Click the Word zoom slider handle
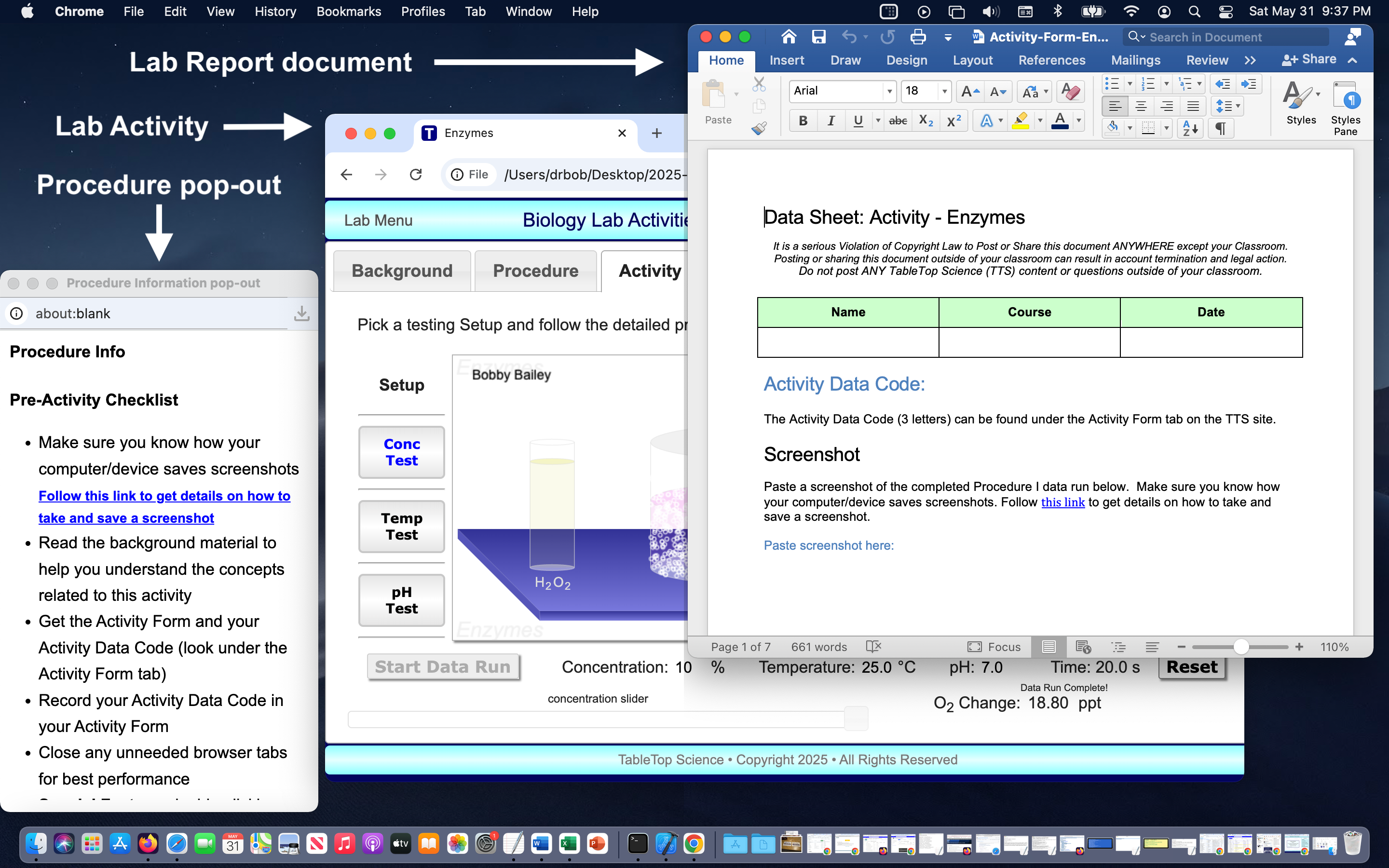The height and width of the screenshot is (868, 1389). click(1241, 647)
